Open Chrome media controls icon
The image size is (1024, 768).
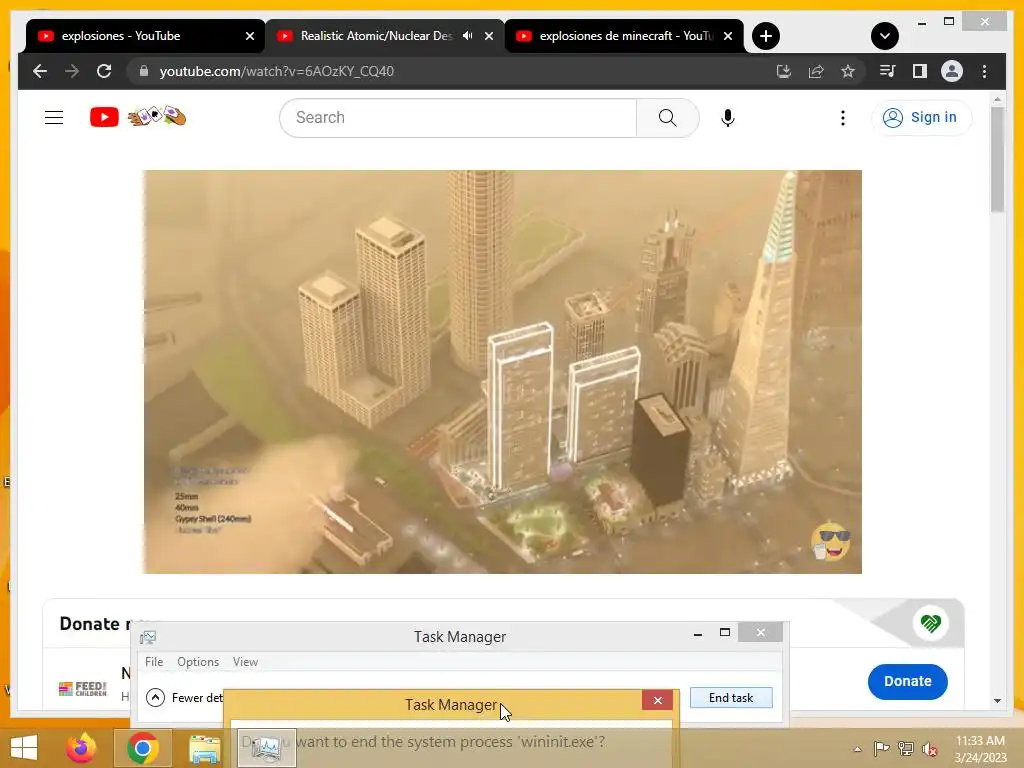pyautogui.click(x=888, y=71)
